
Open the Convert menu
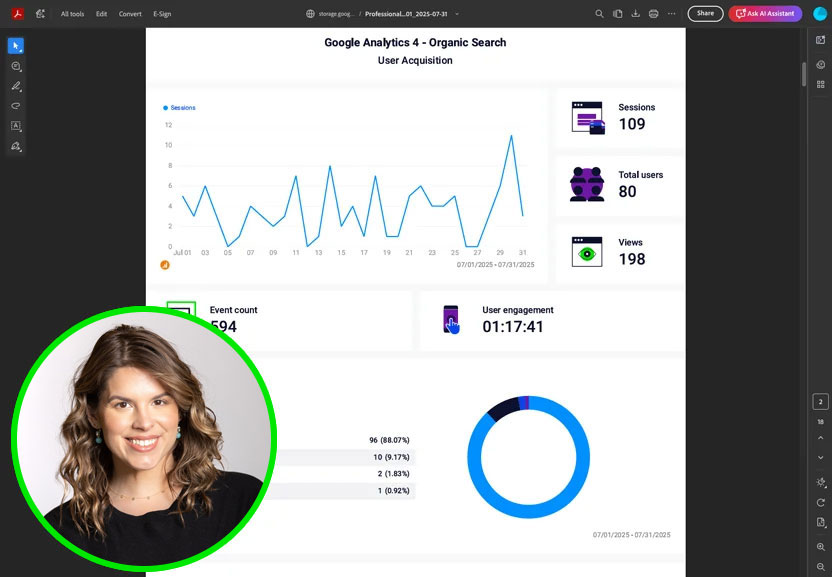pyautogui.click(x=130, y=14)
